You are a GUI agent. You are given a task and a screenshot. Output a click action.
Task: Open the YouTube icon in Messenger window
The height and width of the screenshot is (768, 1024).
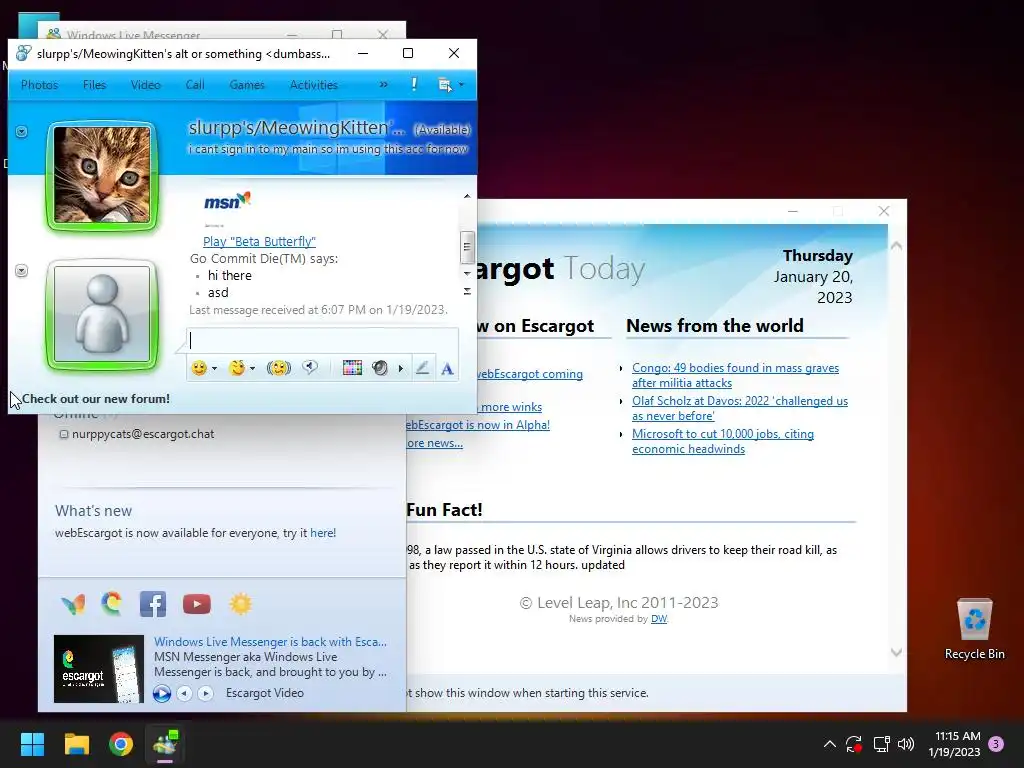(x=197, y=604)
